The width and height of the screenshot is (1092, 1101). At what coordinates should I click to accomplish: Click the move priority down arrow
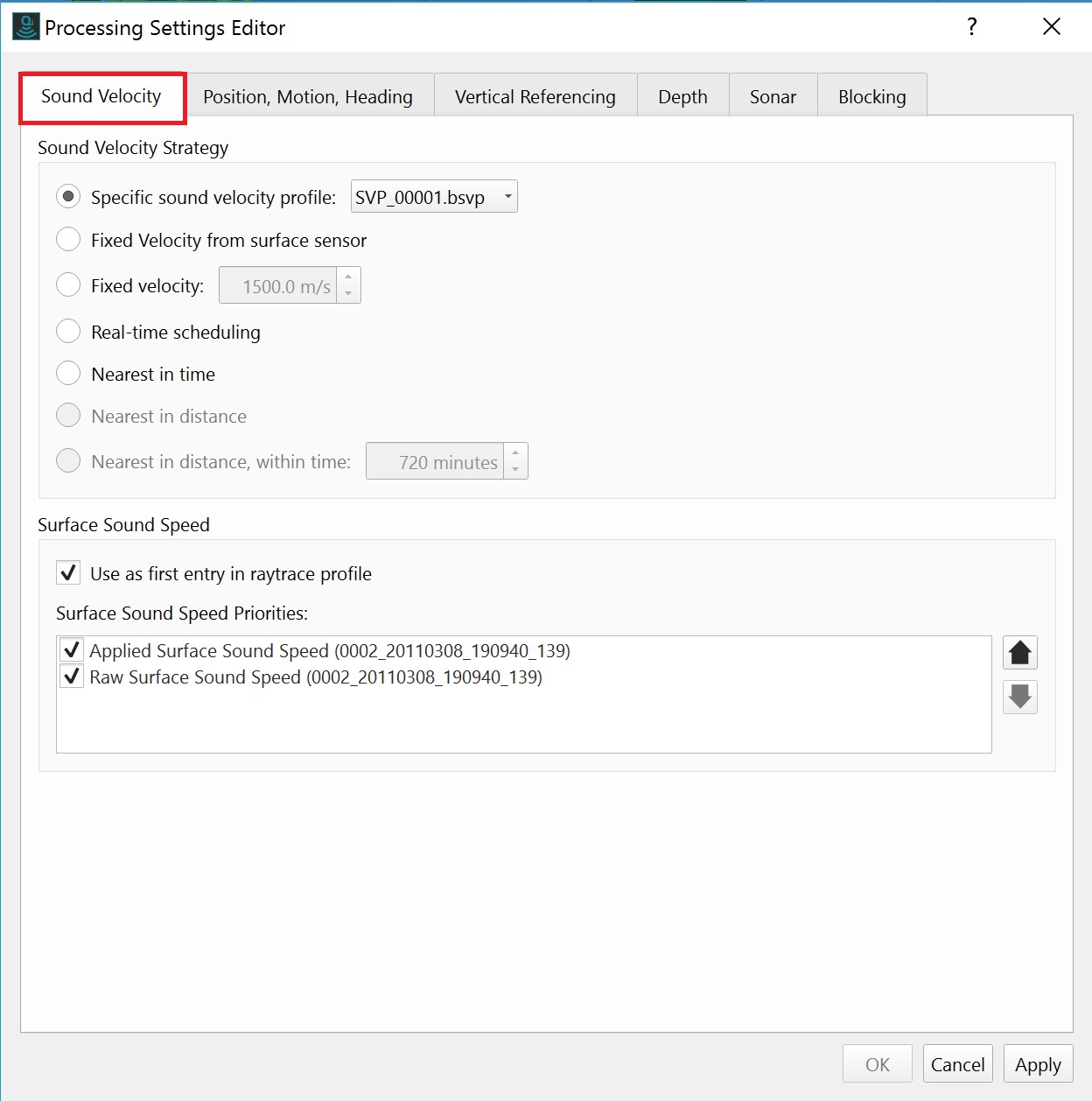1019,697
